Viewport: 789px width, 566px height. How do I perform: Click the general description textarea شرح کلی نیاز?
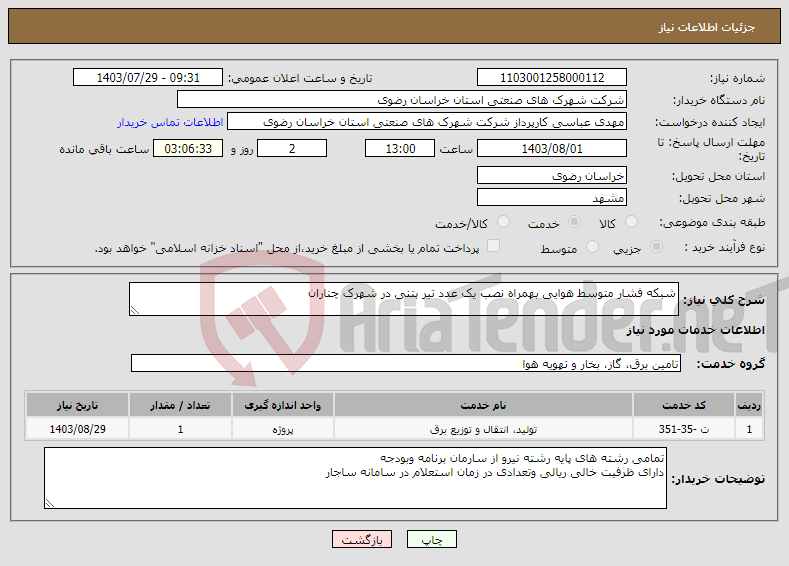(404, 299)
